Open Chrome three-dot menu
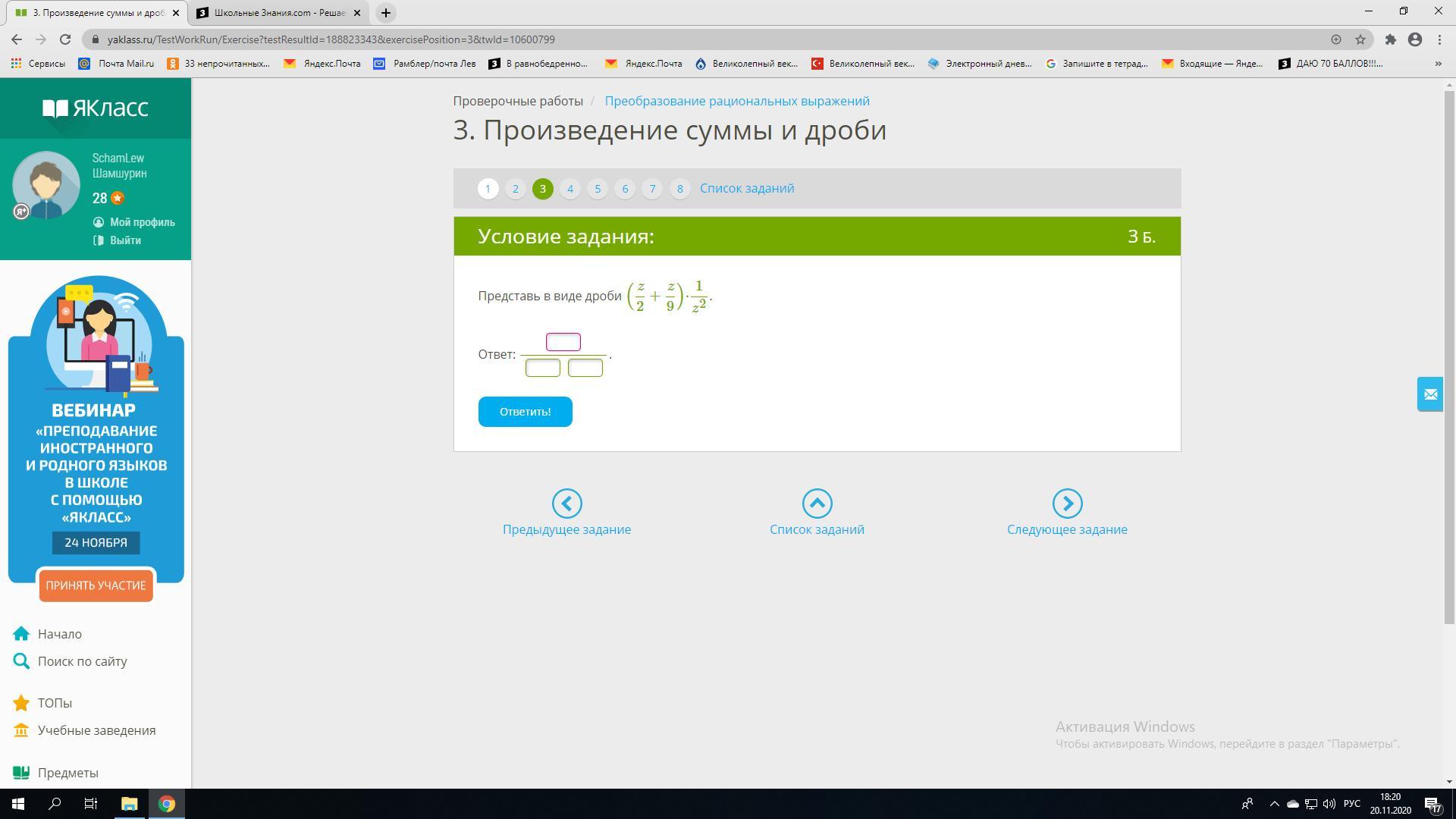This screenshot has width=1456, height=819. (1439, 39)
